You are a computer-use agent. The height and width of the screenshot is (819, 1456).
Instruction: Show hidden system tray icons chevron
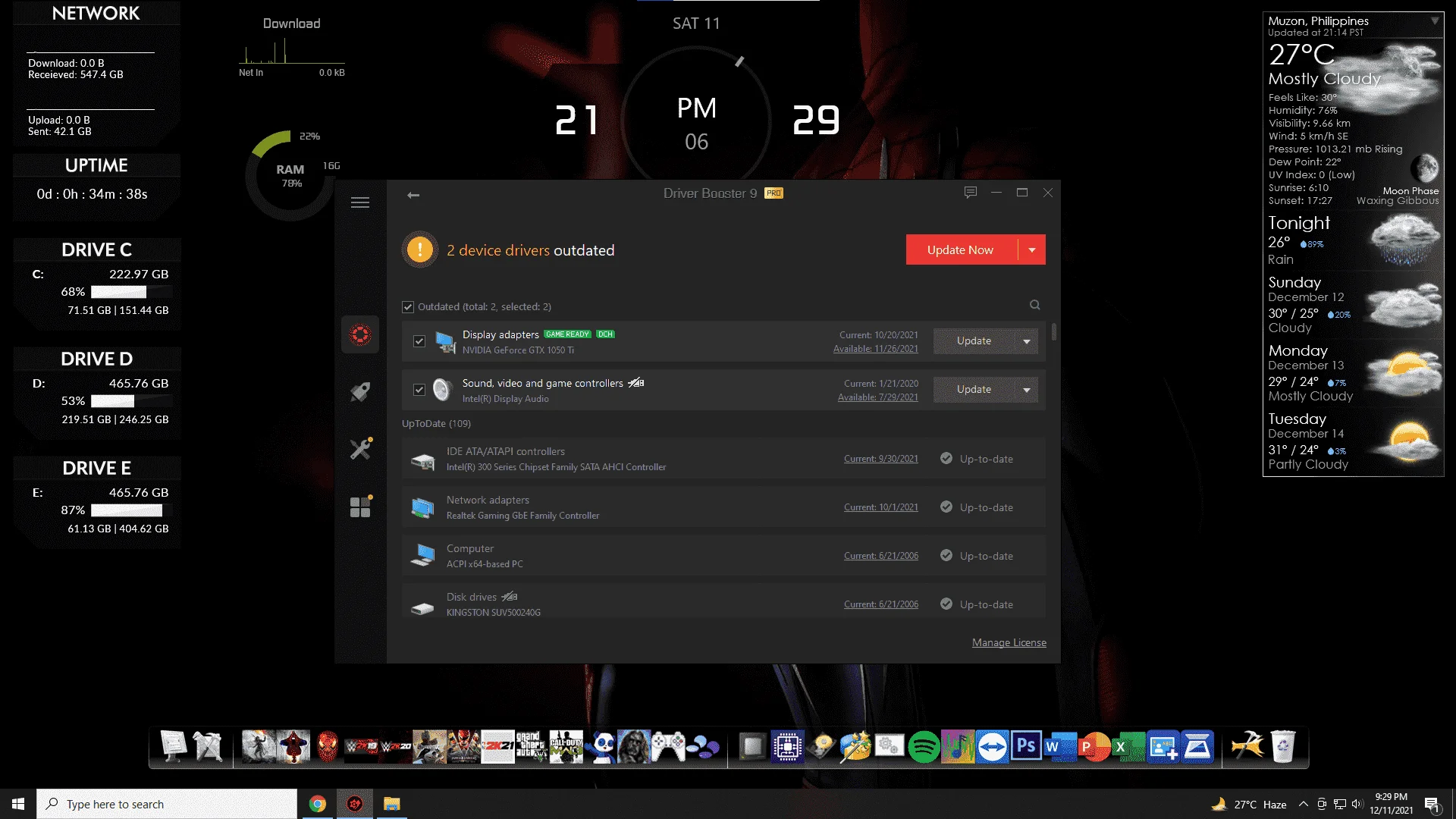click(1303, 804)
